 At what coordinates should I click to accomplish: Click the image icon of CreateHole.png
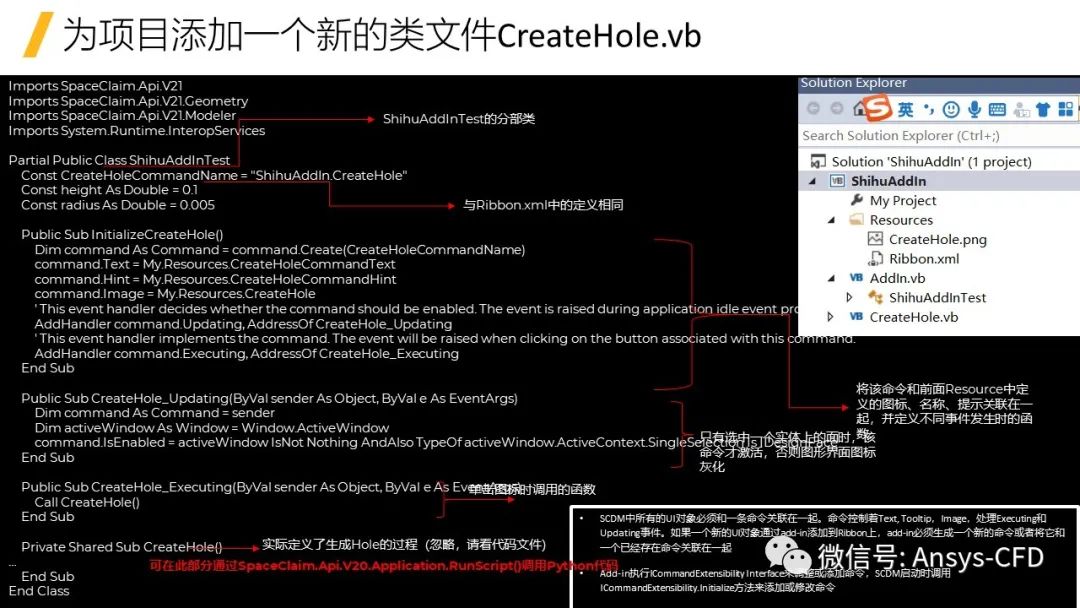click(x=875, y=239)
